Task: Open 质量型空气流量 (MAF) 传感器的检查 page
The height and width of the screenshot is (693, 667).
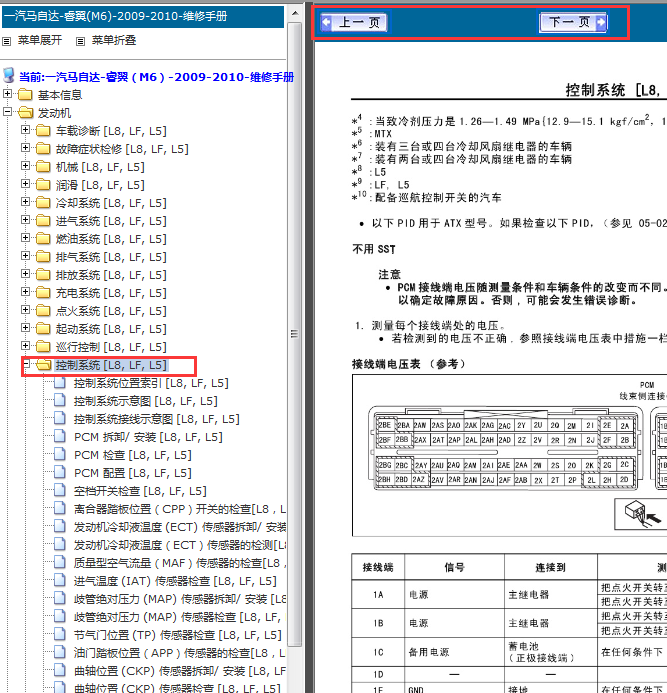Action: point(180,563)
